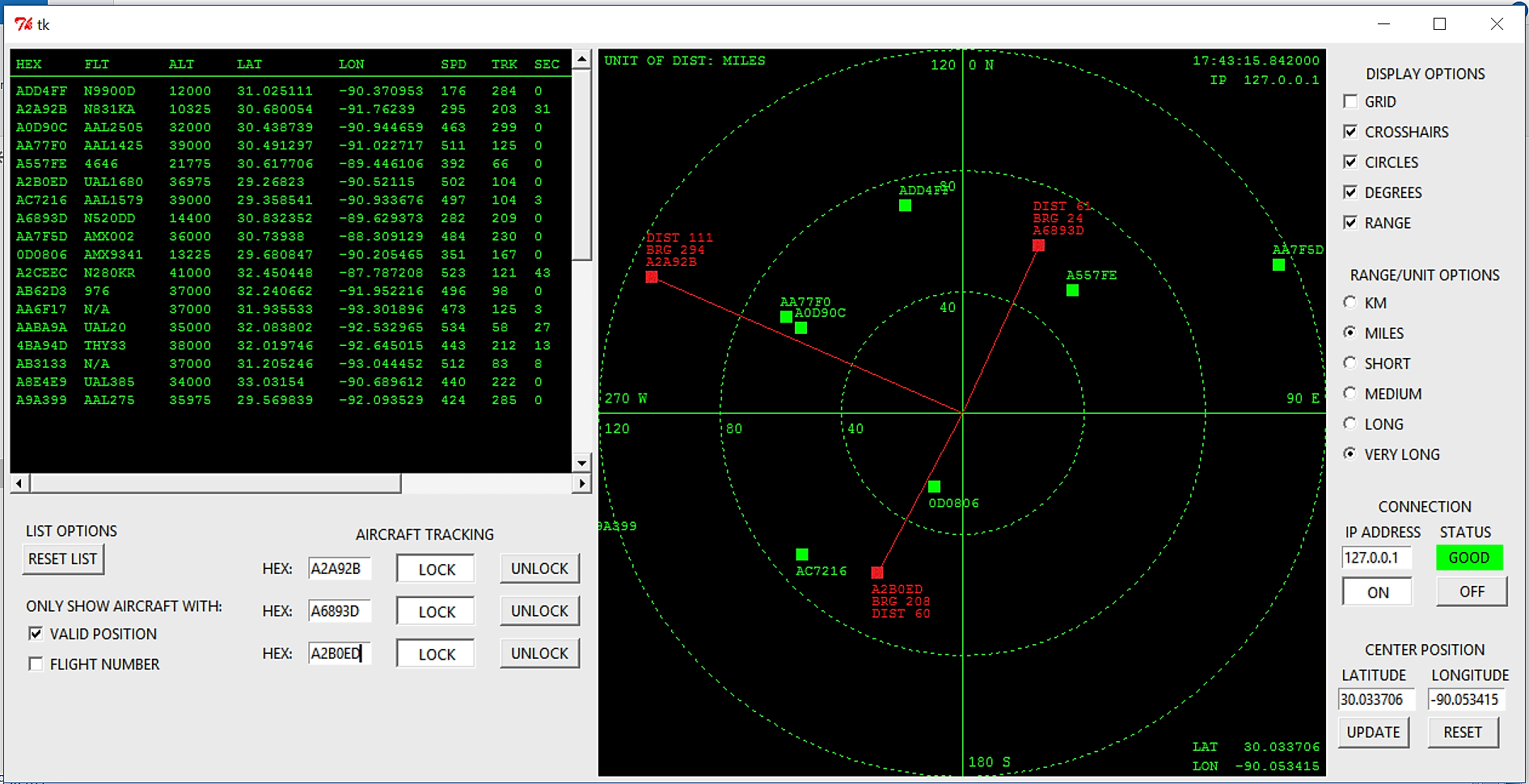Image resolution: width=1529 pixels, height=784 pixels.
Task: Select the MILES unit radio button
Action: click(x=1349, y=332)
